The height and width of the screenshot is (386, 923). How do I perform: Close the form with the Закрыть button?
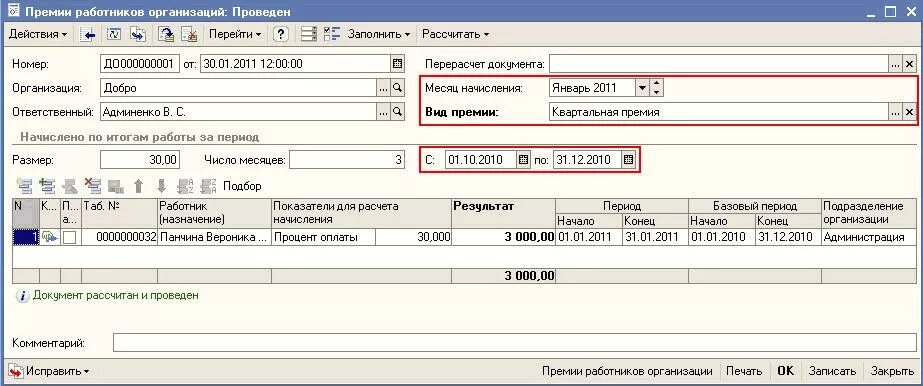892,371
